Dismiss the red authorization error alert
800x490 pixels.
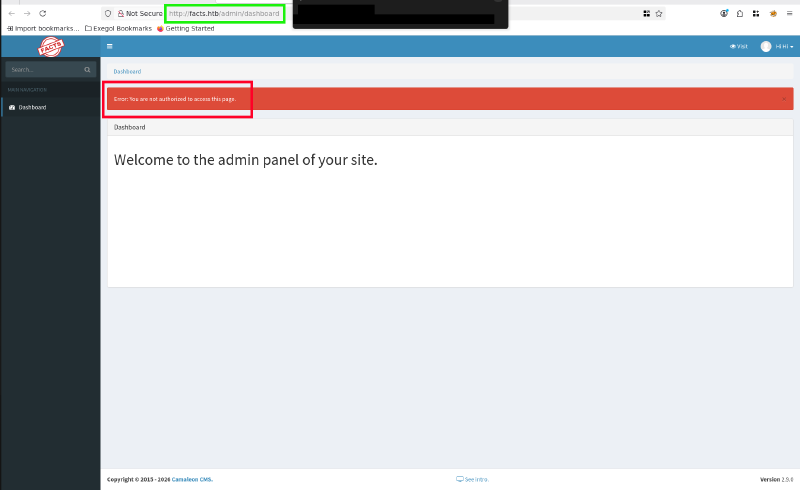pos(783,99)
